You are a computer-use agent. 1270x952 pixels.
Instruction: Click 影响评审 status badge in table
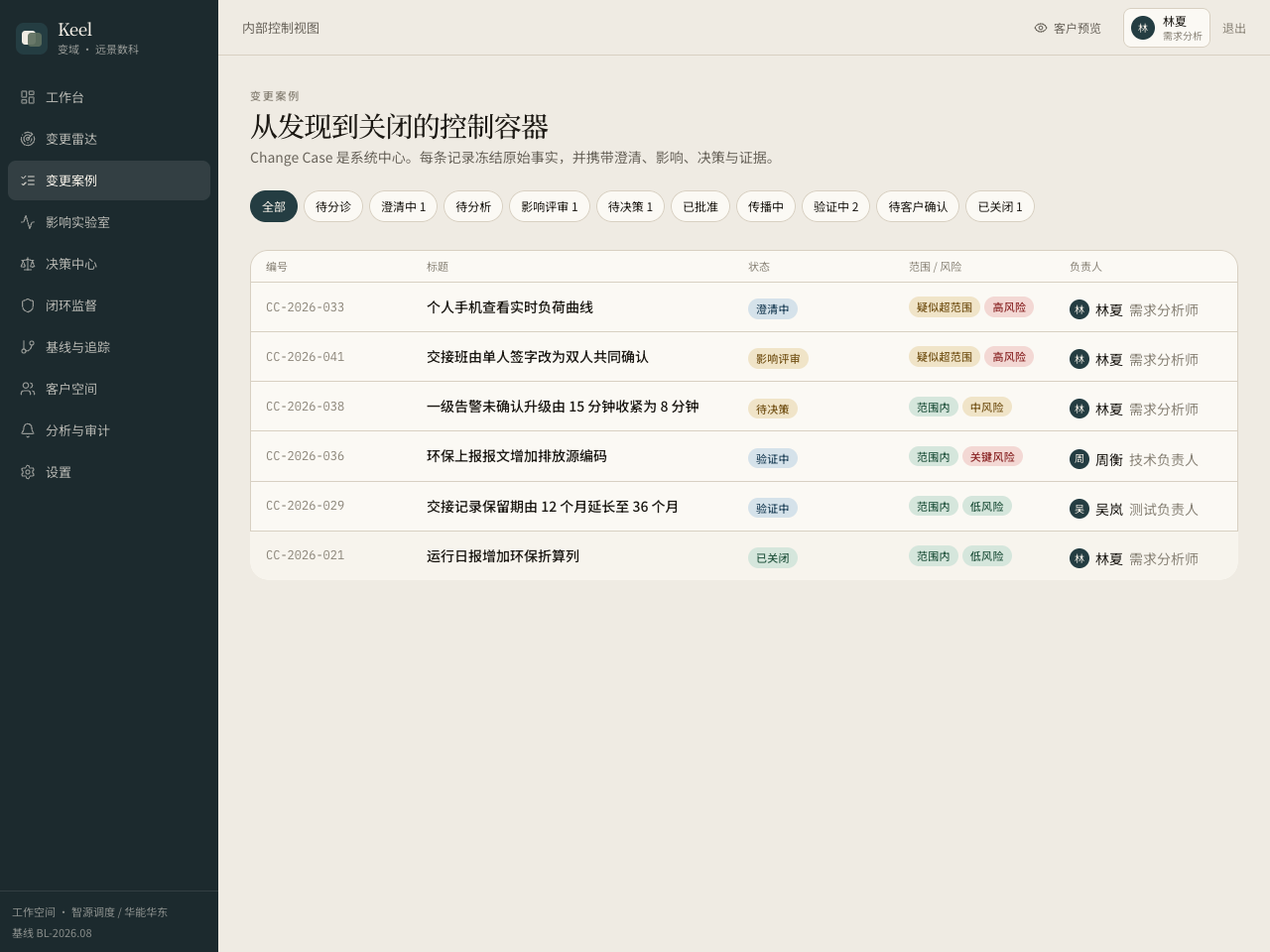778,359
